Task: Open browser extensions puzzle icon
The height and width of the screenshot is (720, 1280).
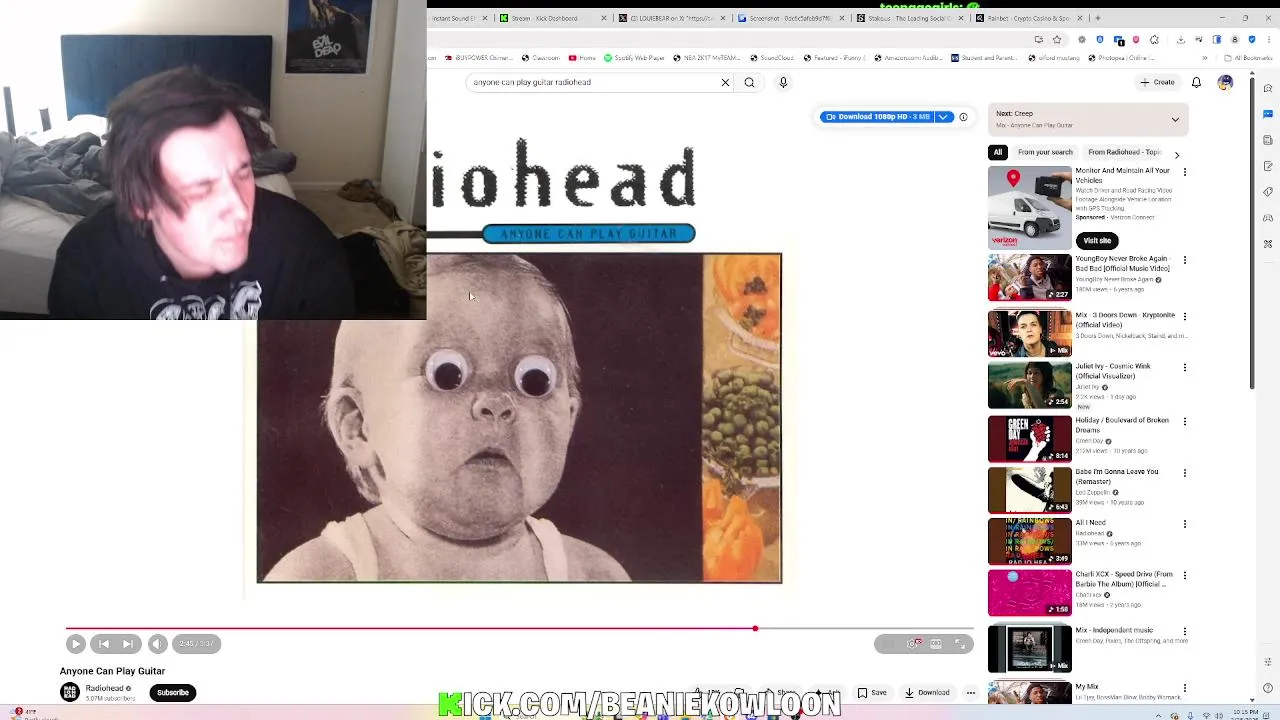Action: tap(1154, 39)
